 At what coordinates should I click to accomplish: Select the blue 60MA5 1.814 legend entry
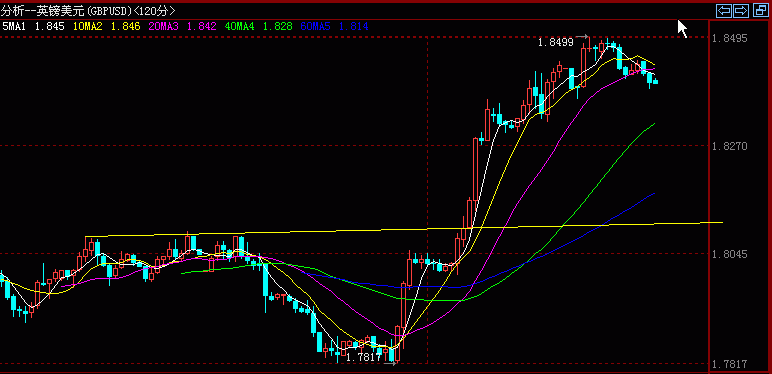point(334,27)
